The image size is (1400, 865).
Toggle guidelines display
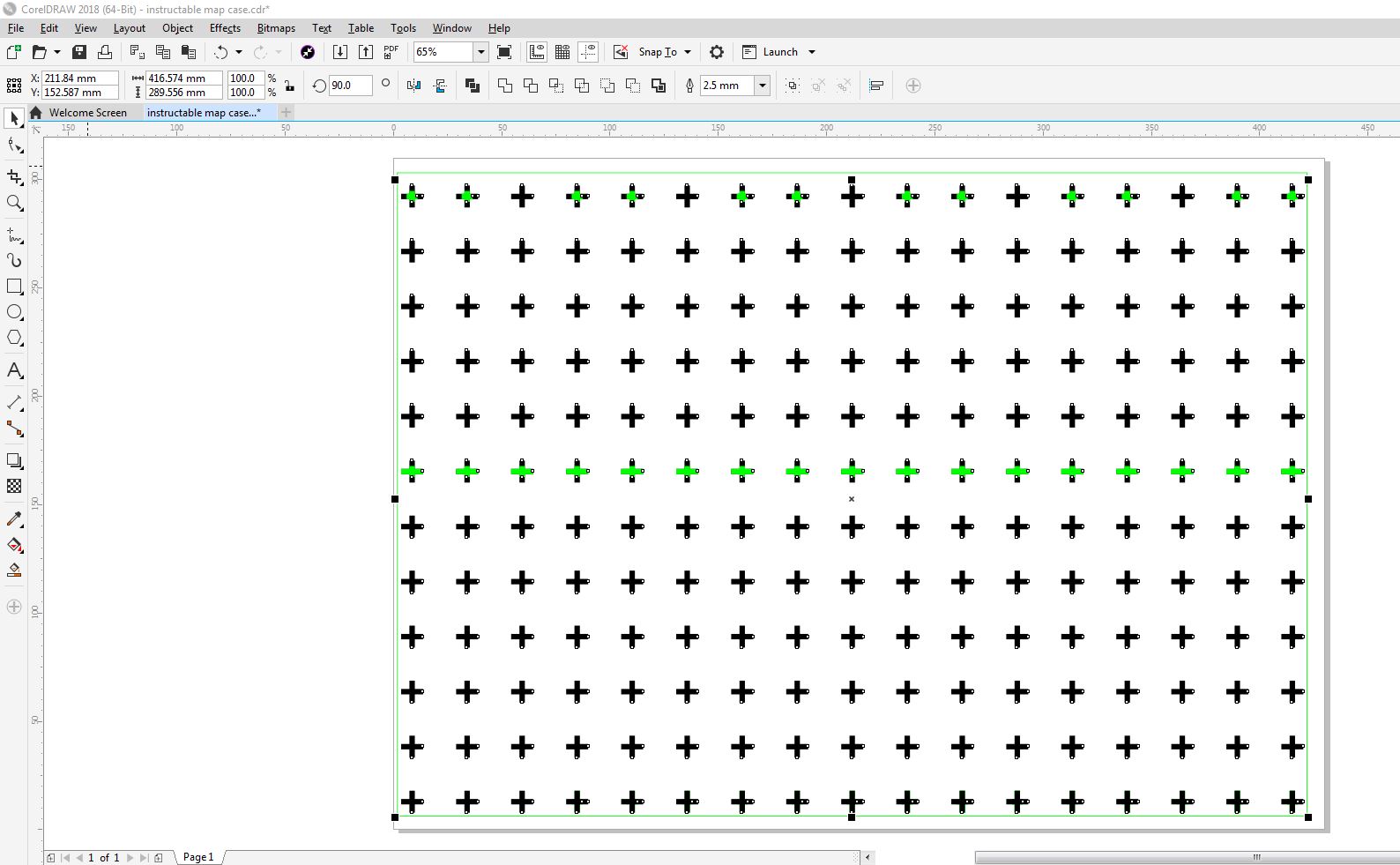[x=588, y=52]
